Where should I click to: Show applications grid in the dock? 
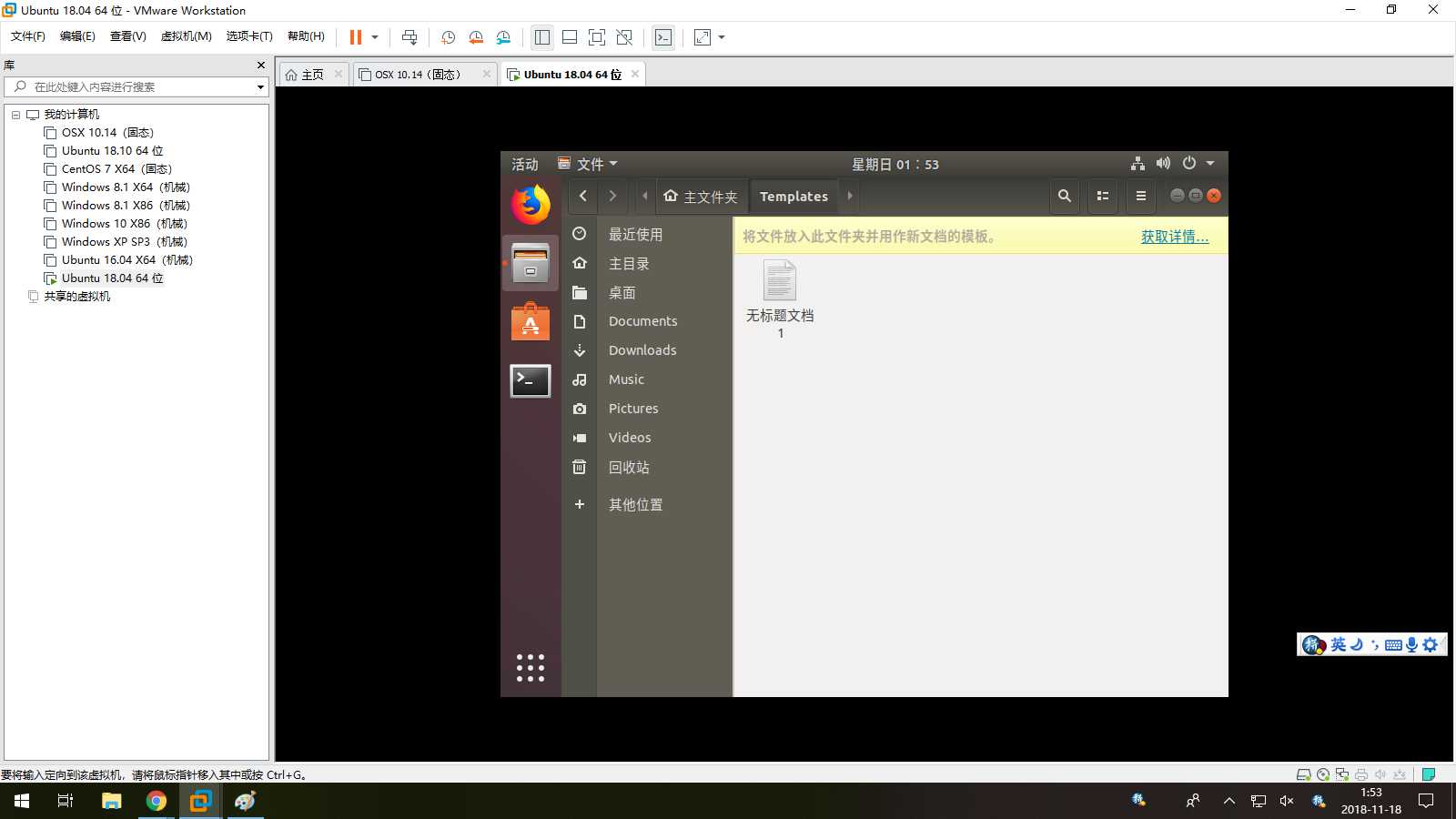531,668
